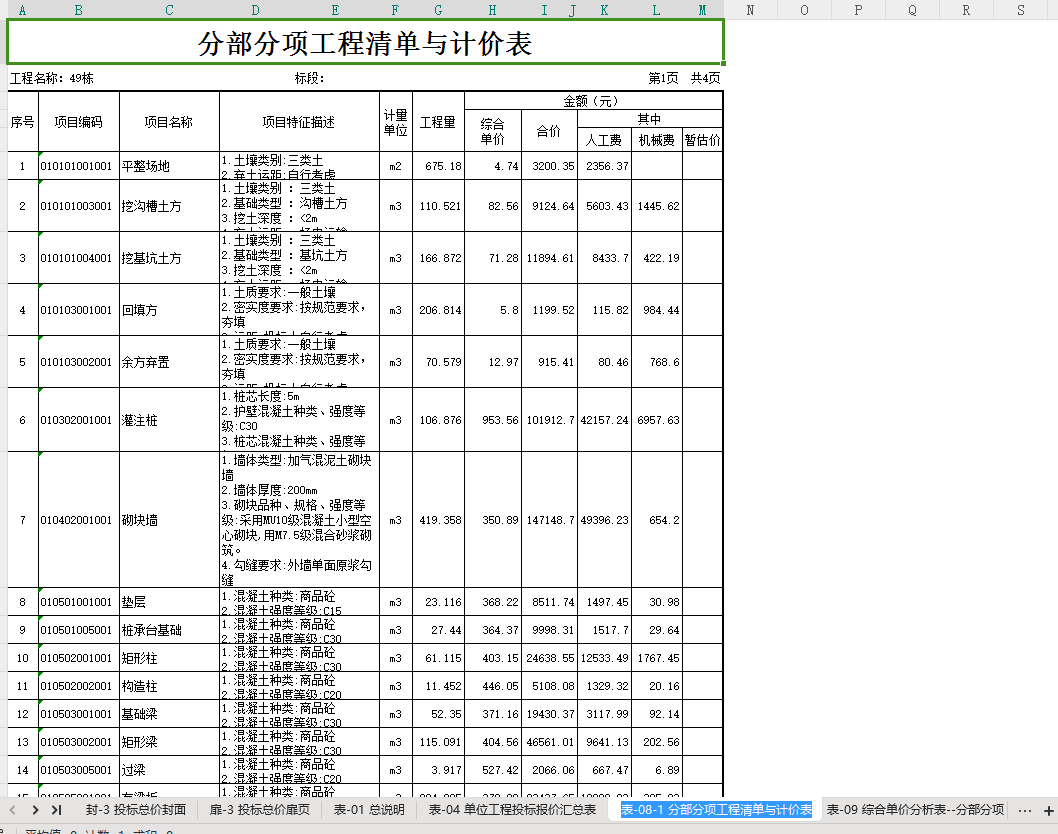Select column G header
Screen dimensions: 1058x834
point(439,10)
